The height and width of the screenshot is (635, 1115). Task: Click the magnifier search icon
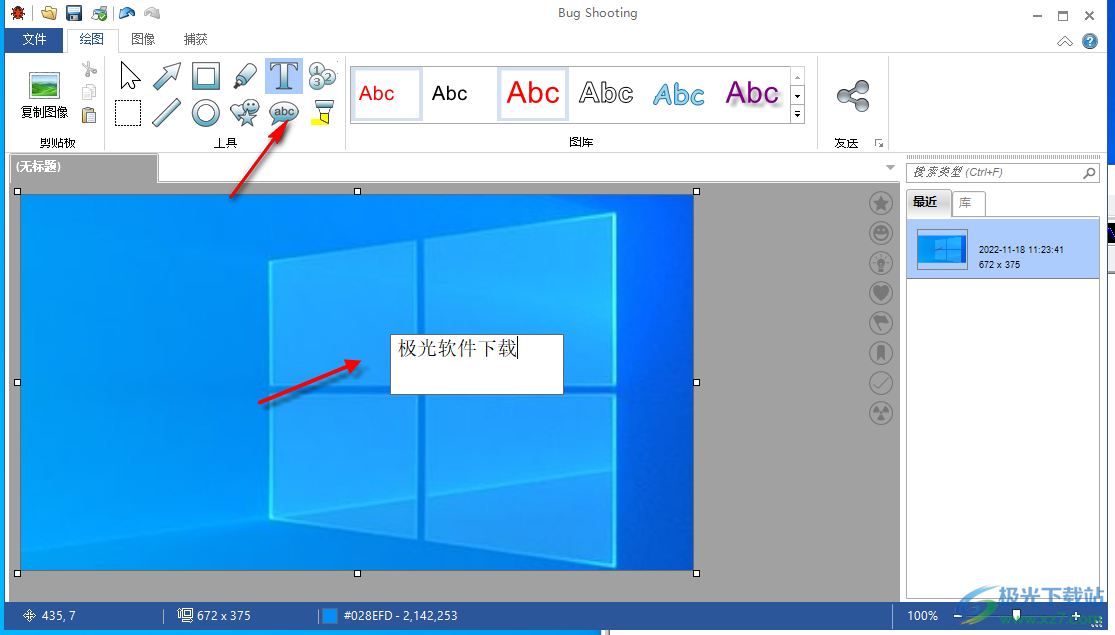[x=1089, y=173]
